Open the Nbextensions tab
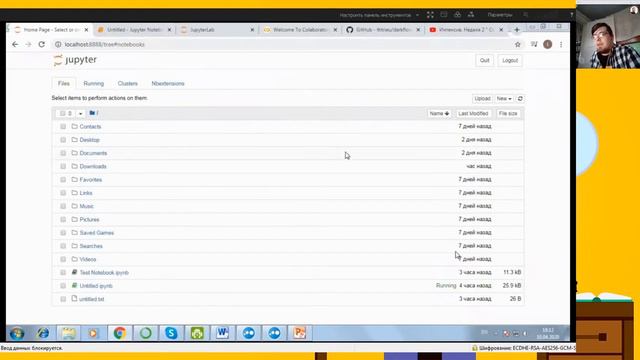Screen dimensions: 640x360 click(x=168, y=83)
